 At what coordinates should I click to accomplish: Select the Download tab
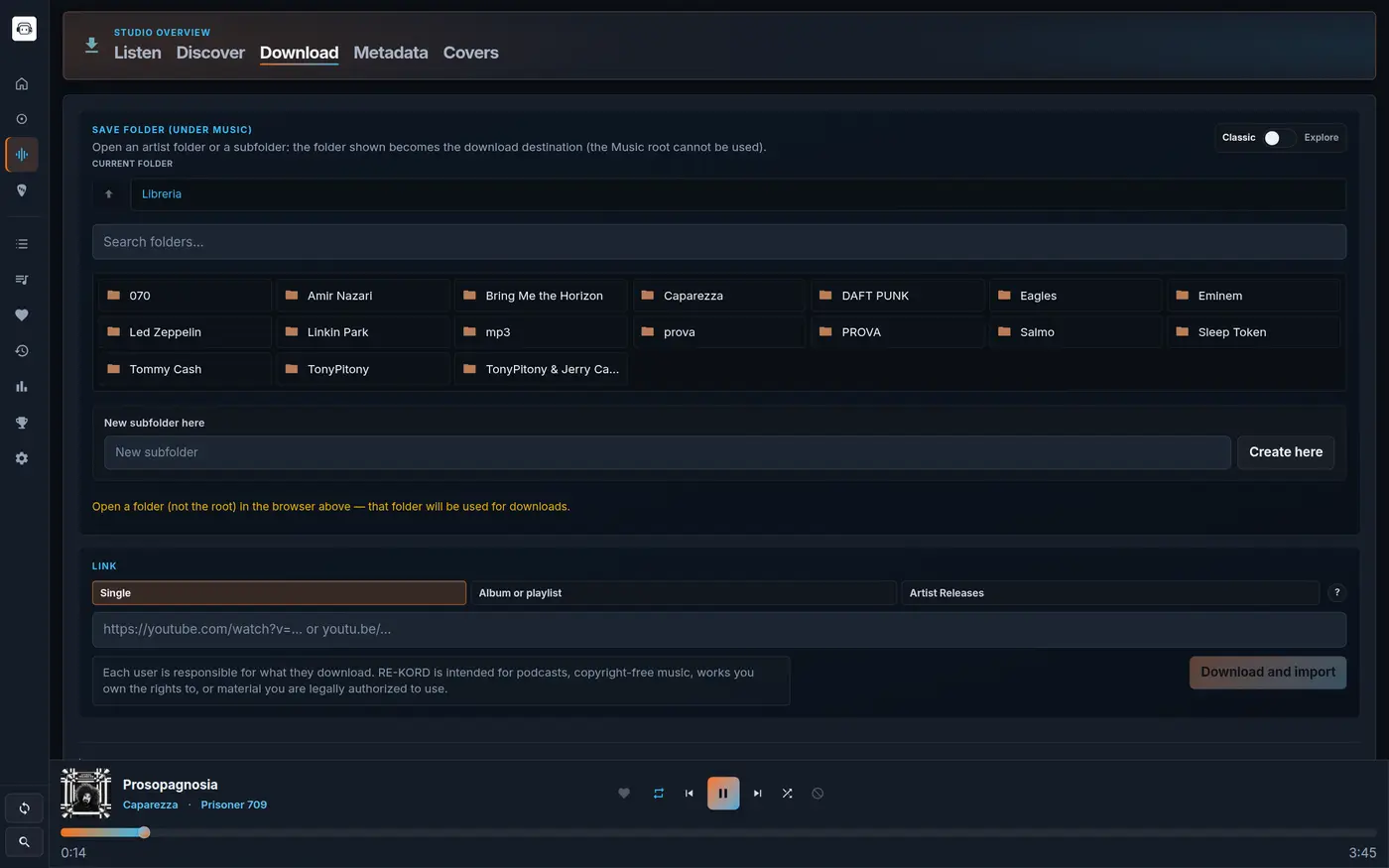299,53
